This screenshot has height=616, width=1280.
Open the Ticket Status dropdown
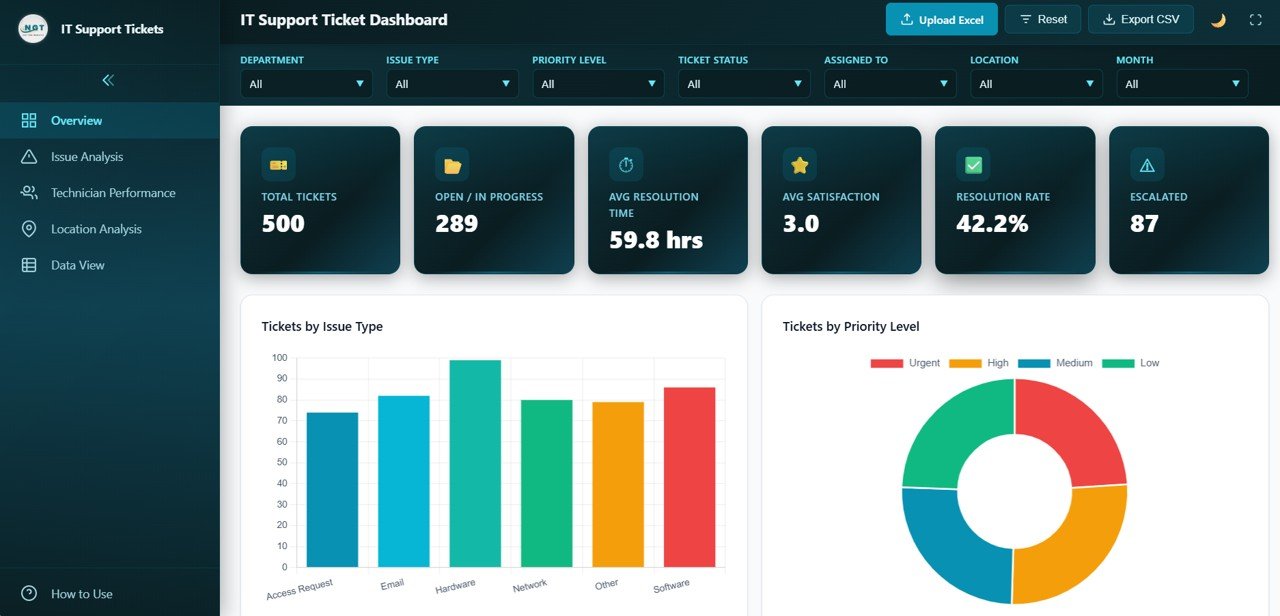[744, 84]
